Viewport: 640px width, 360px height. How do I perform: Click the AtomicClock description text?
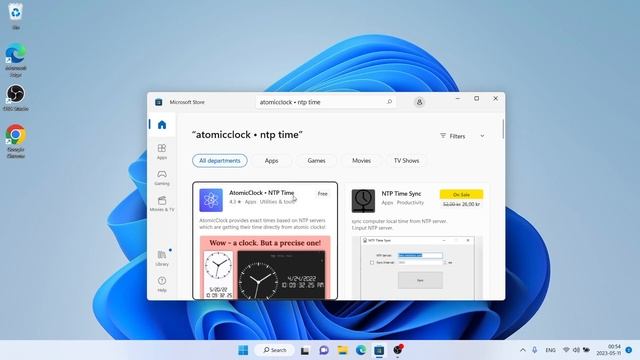point(263,224)
